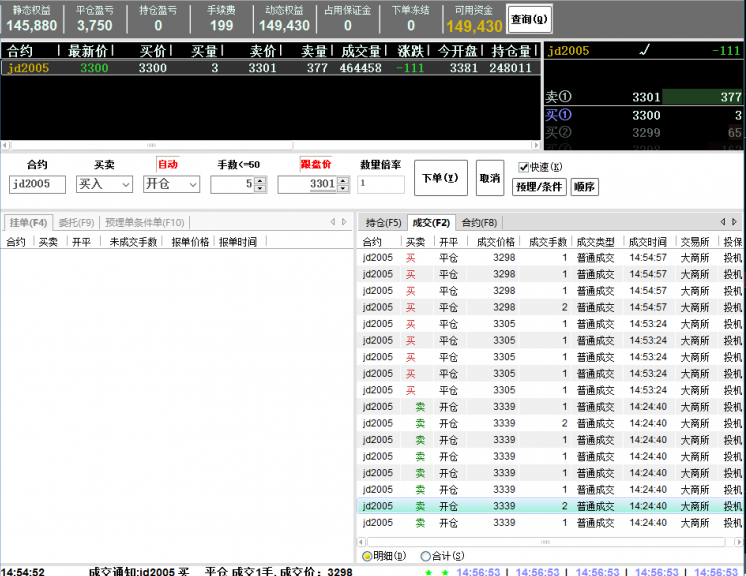Click the 下单(Y) place order button

click(441, 178)
